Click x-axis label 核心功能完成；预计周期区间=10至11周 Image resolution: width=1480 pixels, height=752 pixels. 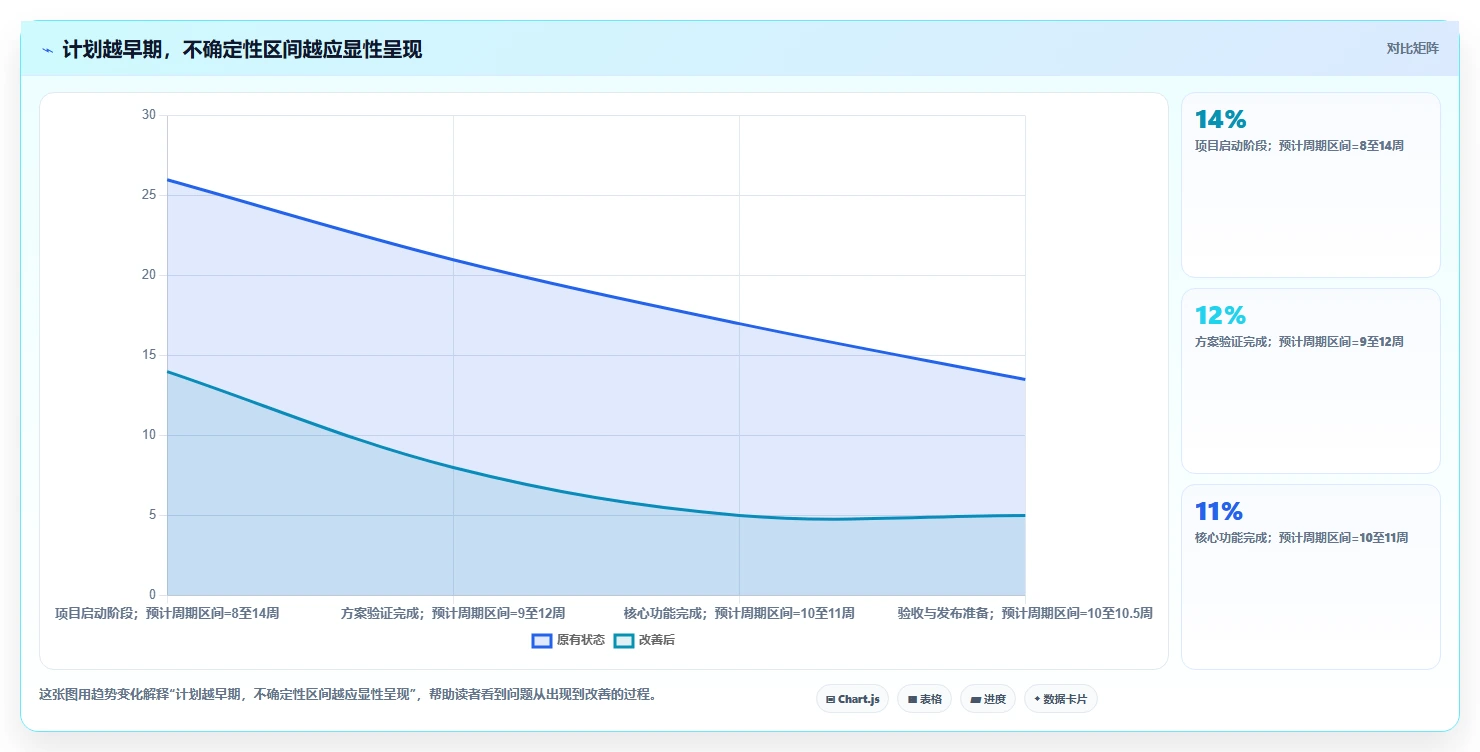tap(739, 613)
